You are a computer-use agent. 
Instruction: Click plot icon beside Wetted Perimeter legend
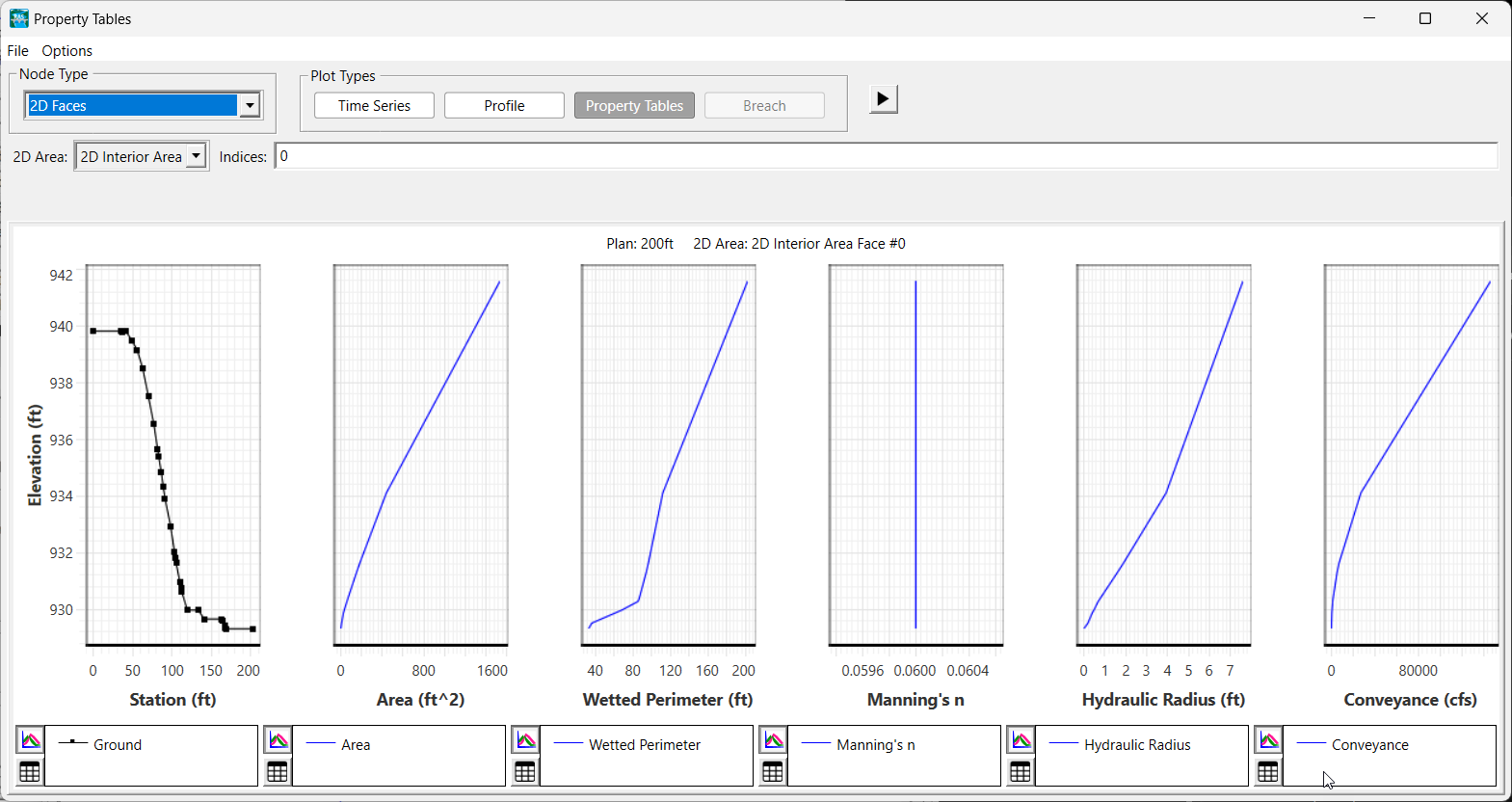[x=526, y=740]
